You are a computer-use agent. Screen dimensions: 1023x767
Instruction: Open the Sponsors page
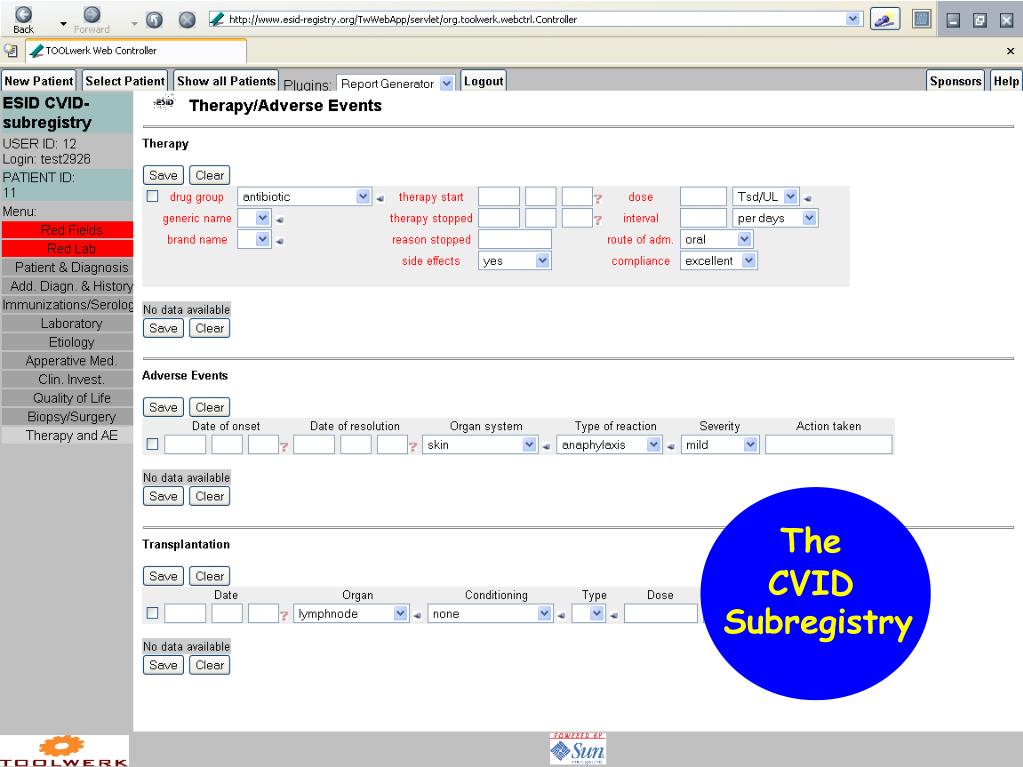955,81
